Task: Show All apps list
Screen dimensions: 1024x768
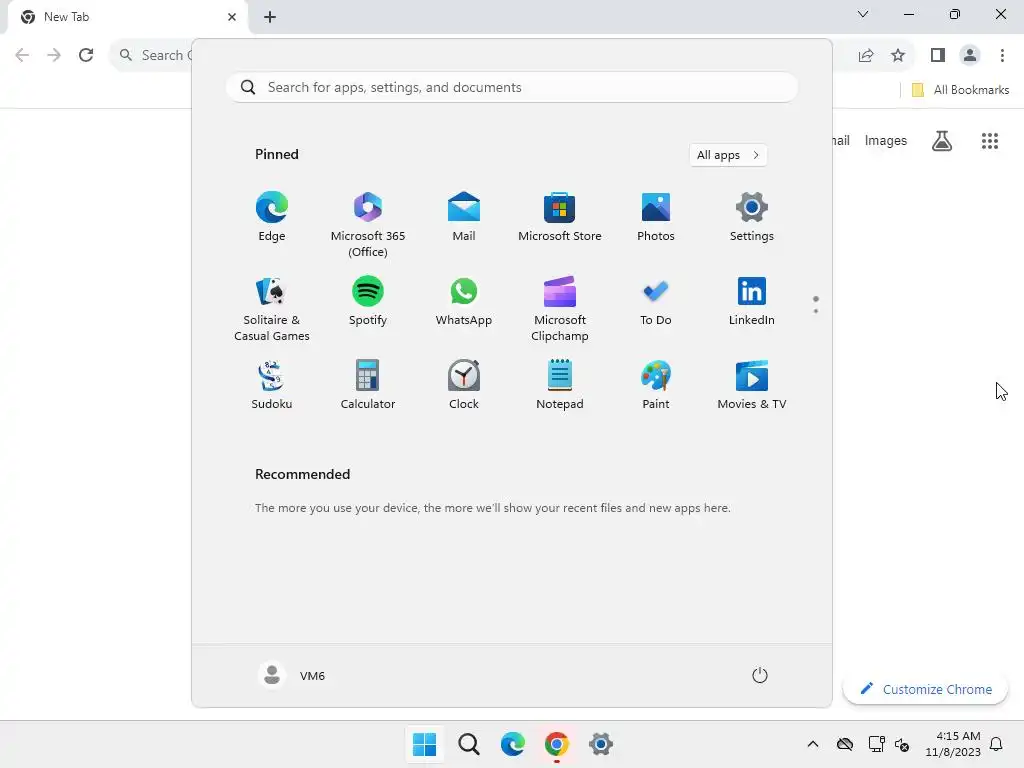Action: tap(728, 155)
